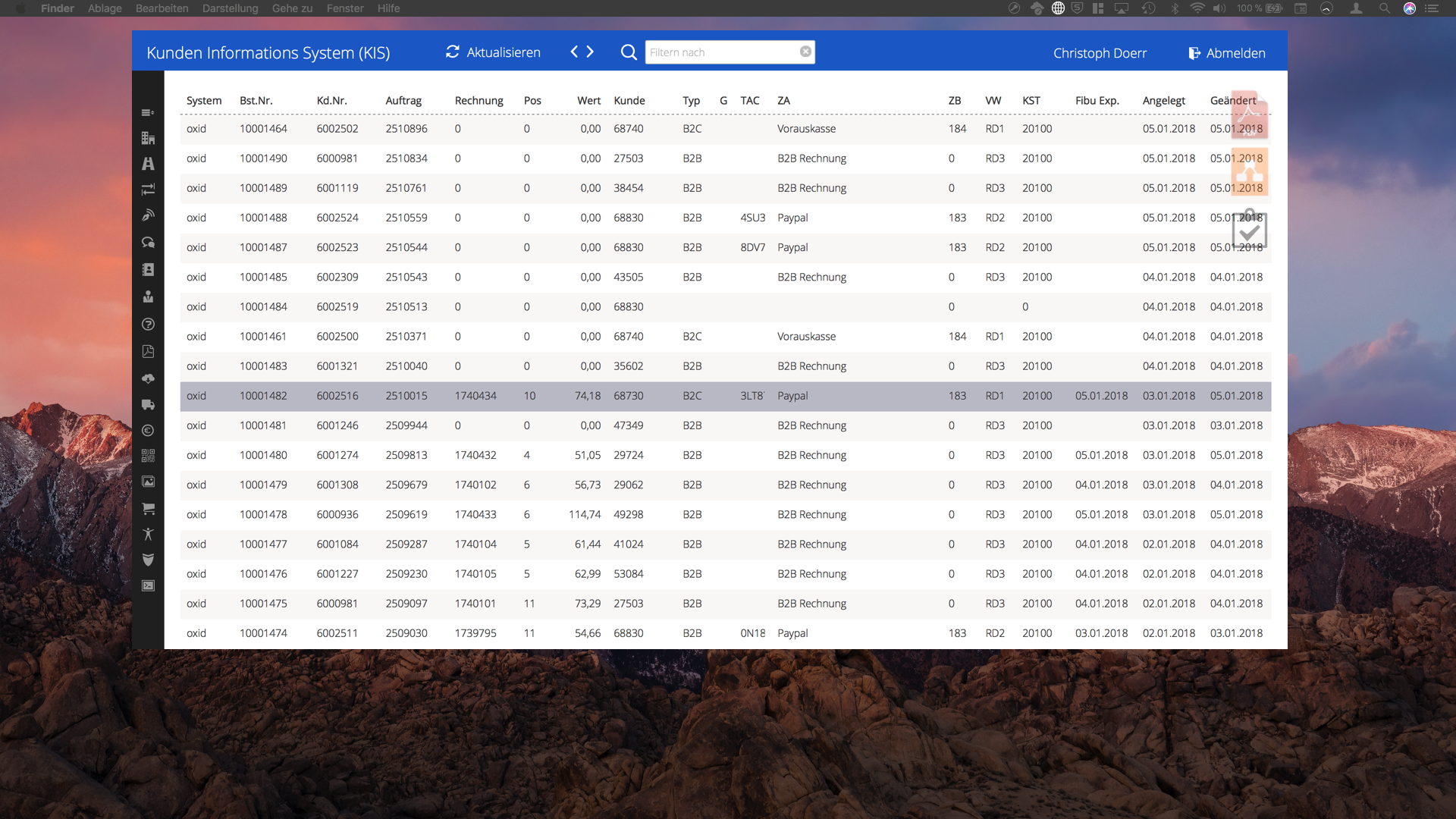This screenshot has width=1456, height=819.
Task: Open the question mark help icon
Action: [x=148, y=324]
